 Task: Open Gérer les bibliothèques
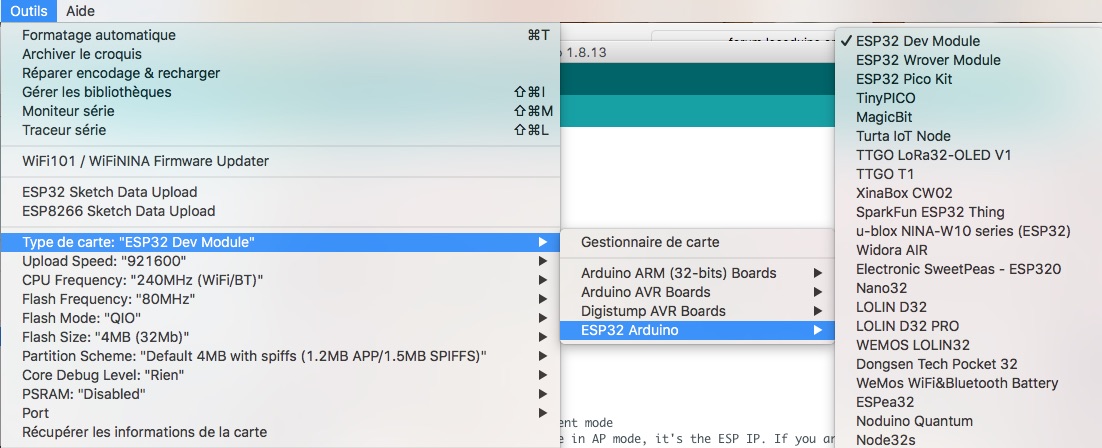click(280, 92)
